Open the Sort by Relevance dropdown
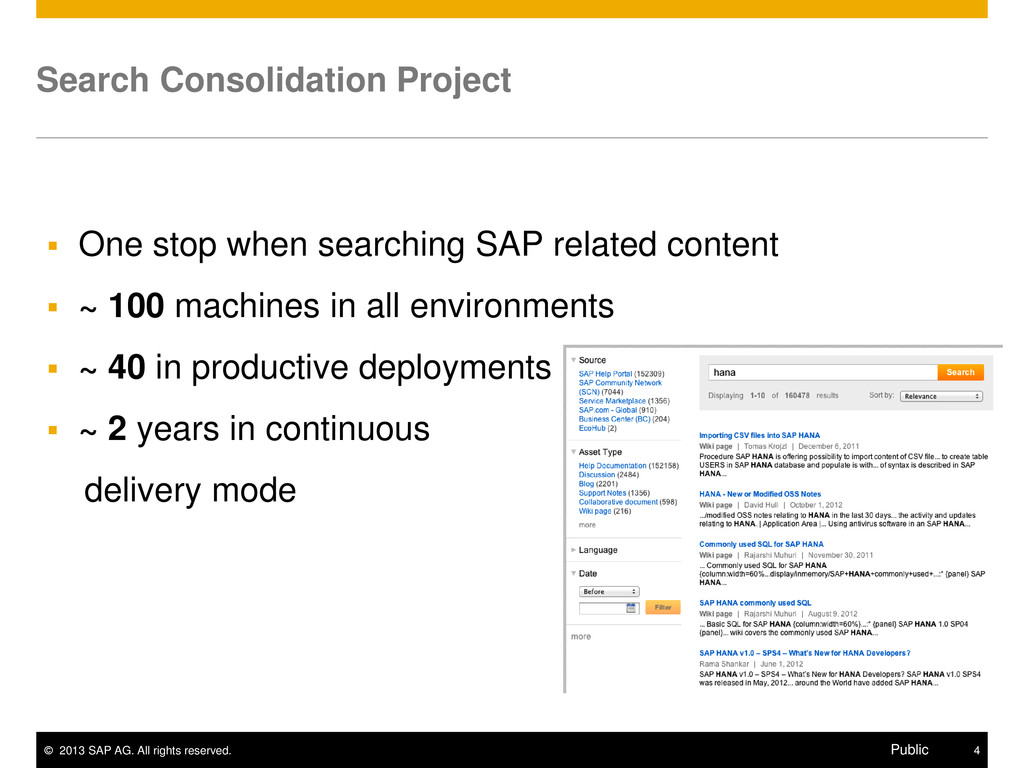This screenshot has height=768, width=1024. pyautogui.click(x=941, y=396)
